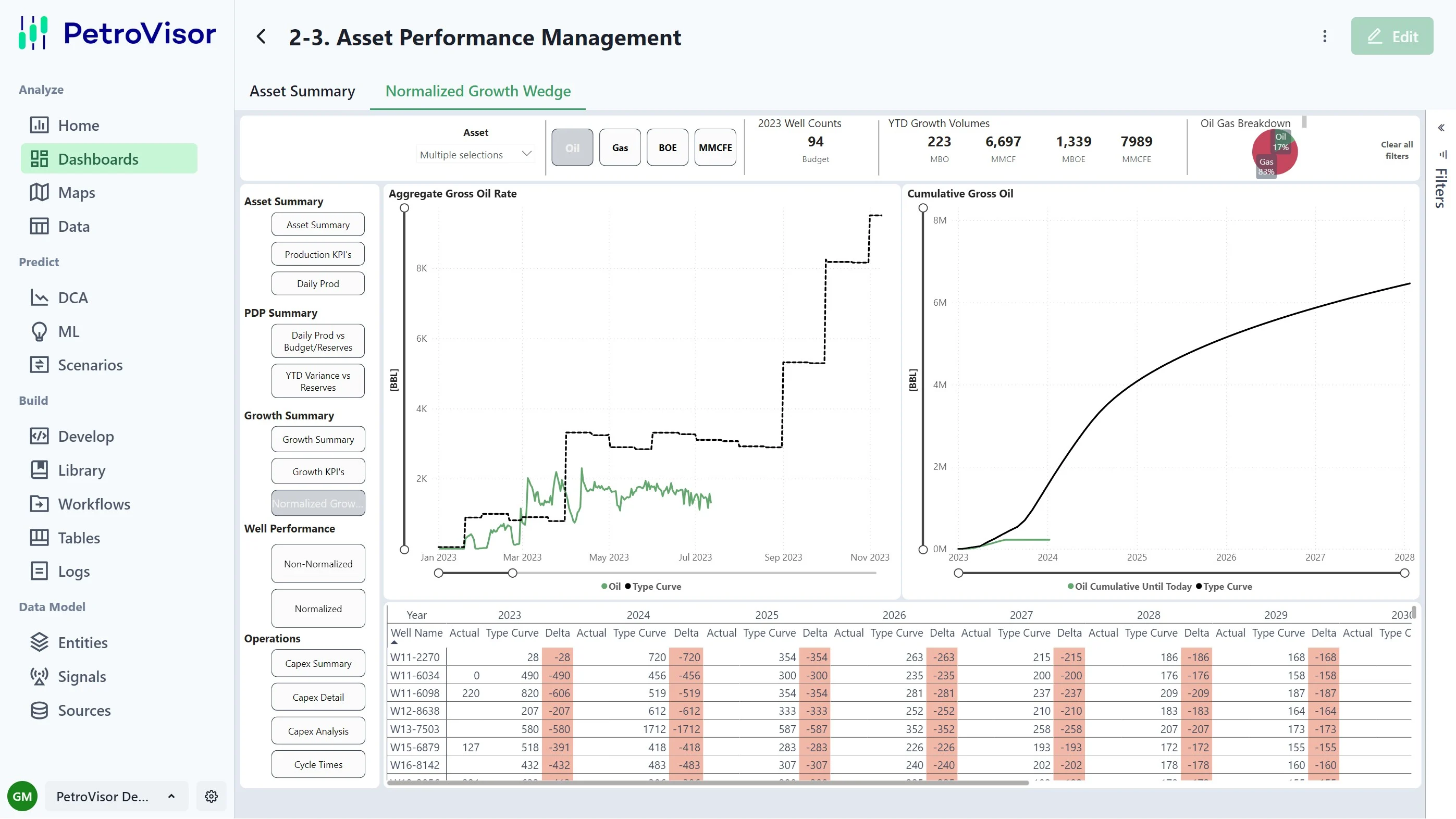Toggle the Gas unit button

tap(620, 147)
